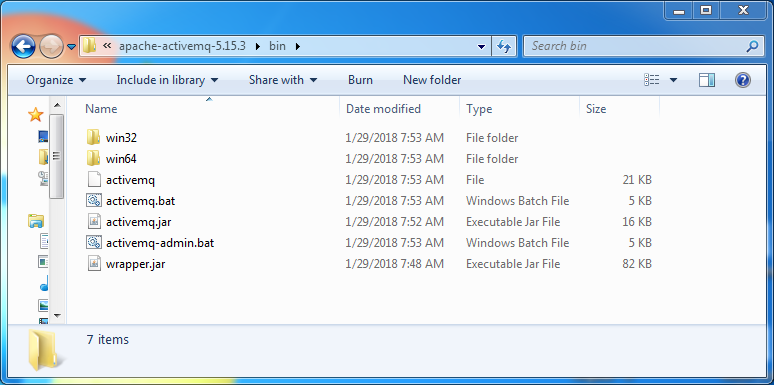Click Downloads folder icon under Favorites

43,157
